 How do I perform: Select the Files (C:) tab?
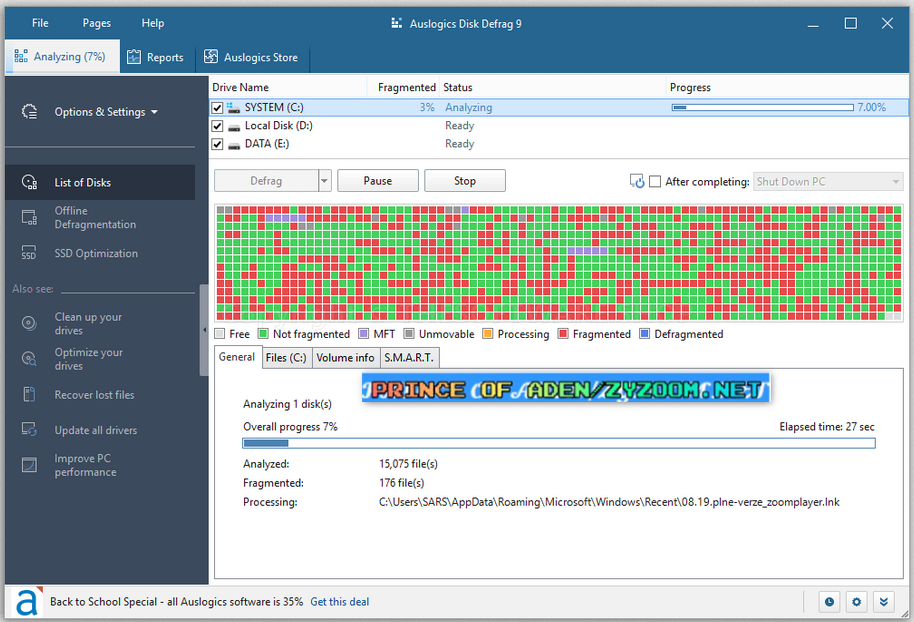click(286, 358)
